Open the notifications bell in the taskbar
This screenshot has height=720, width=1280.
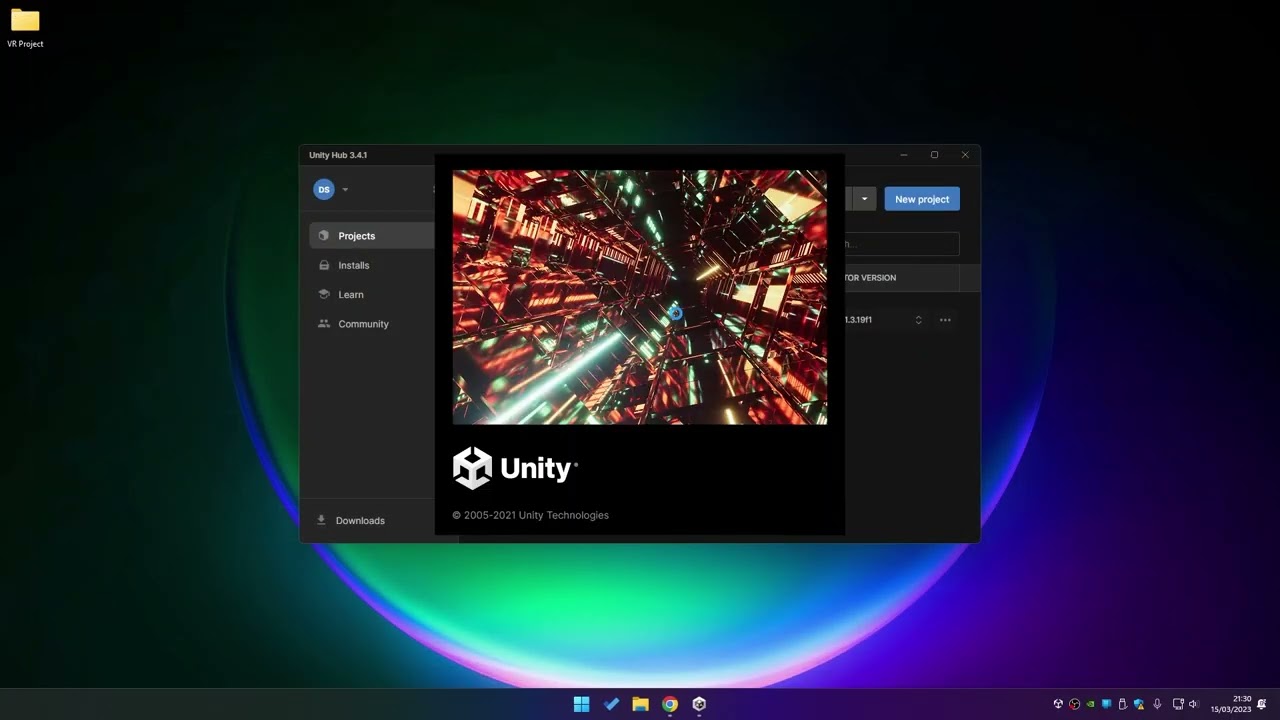point(1262,704)
